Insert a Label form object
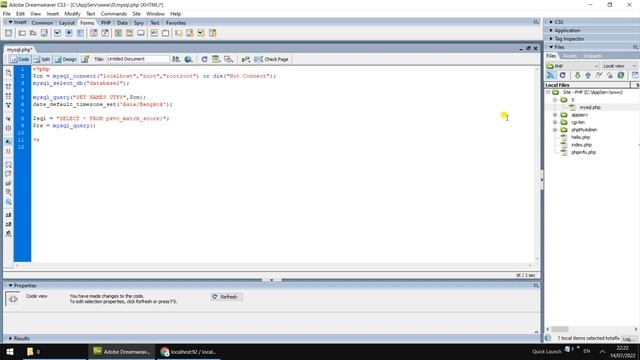The width and height of the screenshot is (640, 360). click(154, 33)
